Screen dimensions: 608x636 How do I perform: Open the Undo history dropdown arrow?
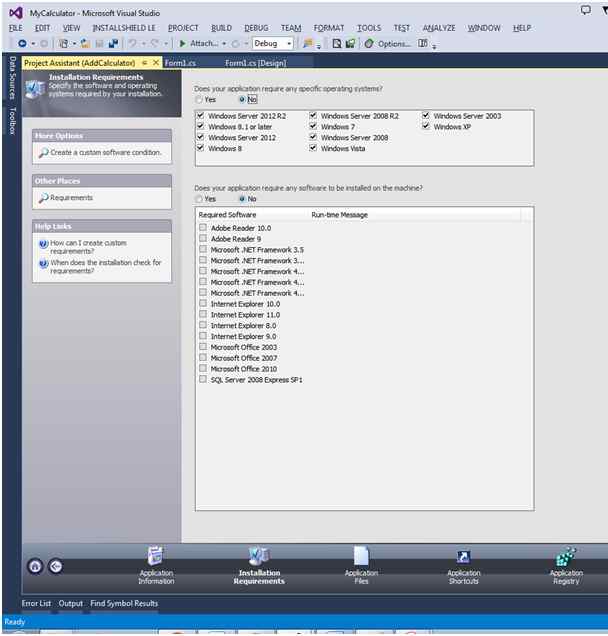point(143,43)
